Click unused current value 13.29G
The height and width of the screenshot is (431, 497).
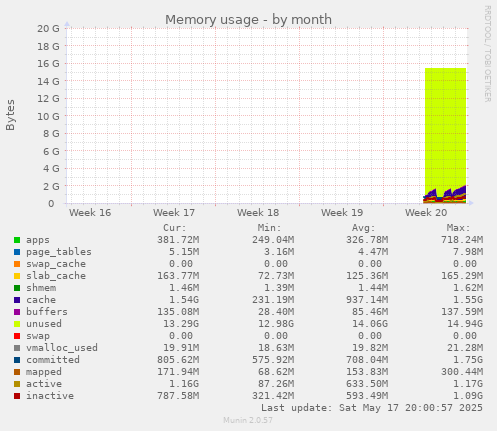181,324
